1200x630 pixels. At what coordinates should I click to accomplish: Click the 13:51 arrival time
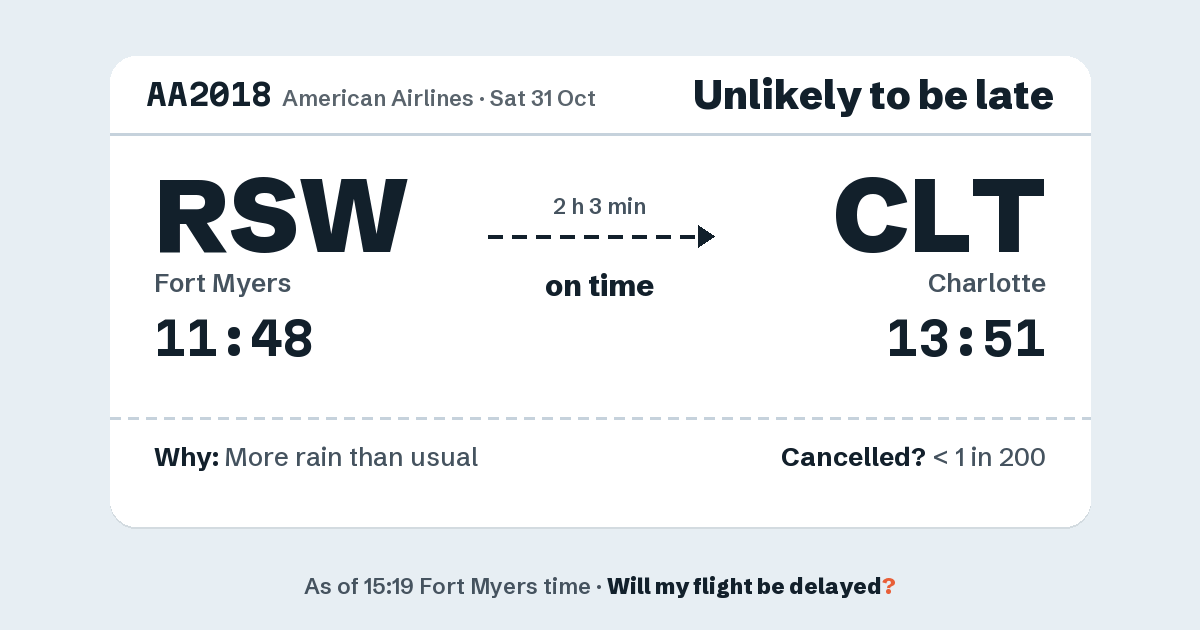point(967,338)
